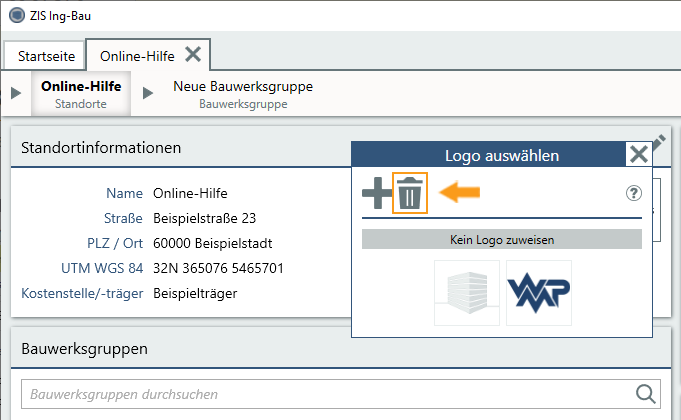Expand the arrow before Neue Bauwerksgruppe

tap(148, 93)
